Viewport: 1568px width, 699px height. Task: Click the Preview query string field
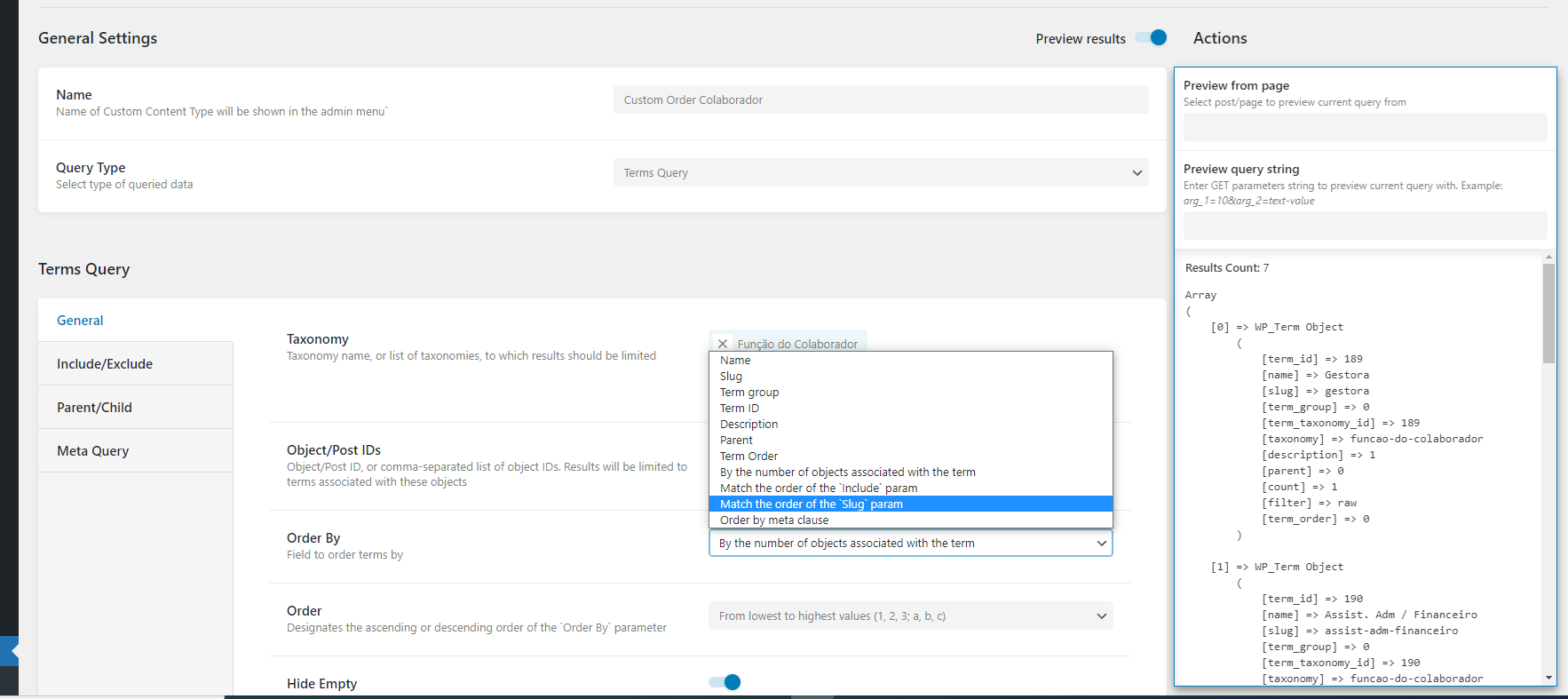click(1365, 226)
